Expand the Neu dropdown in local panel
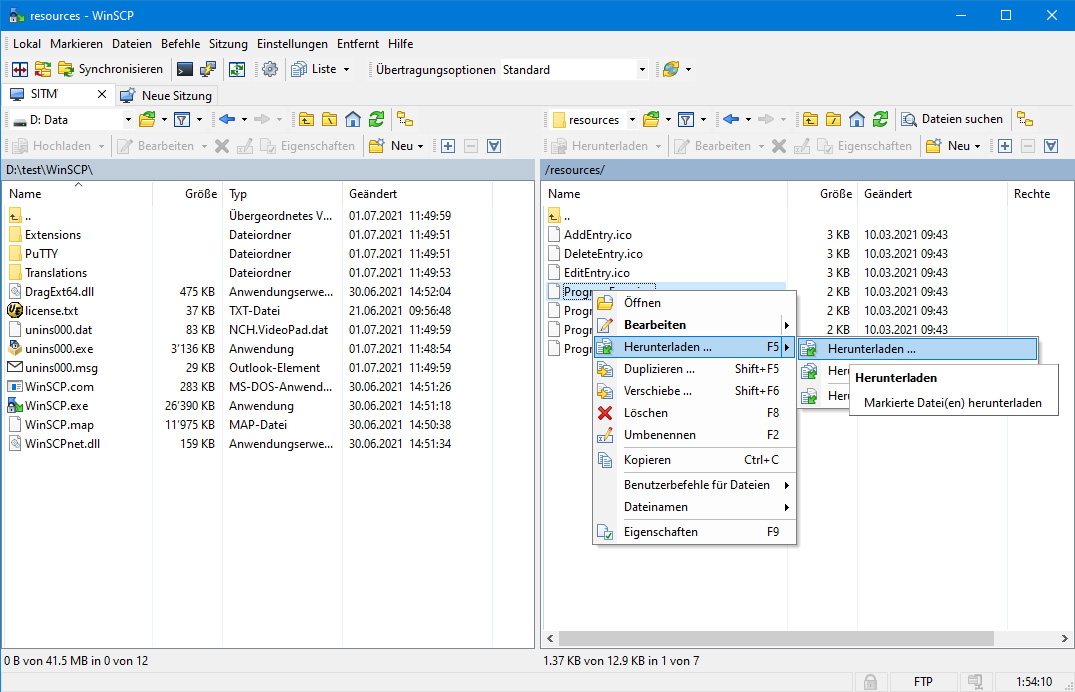The image size is (1075, 692). pos(420,146)
